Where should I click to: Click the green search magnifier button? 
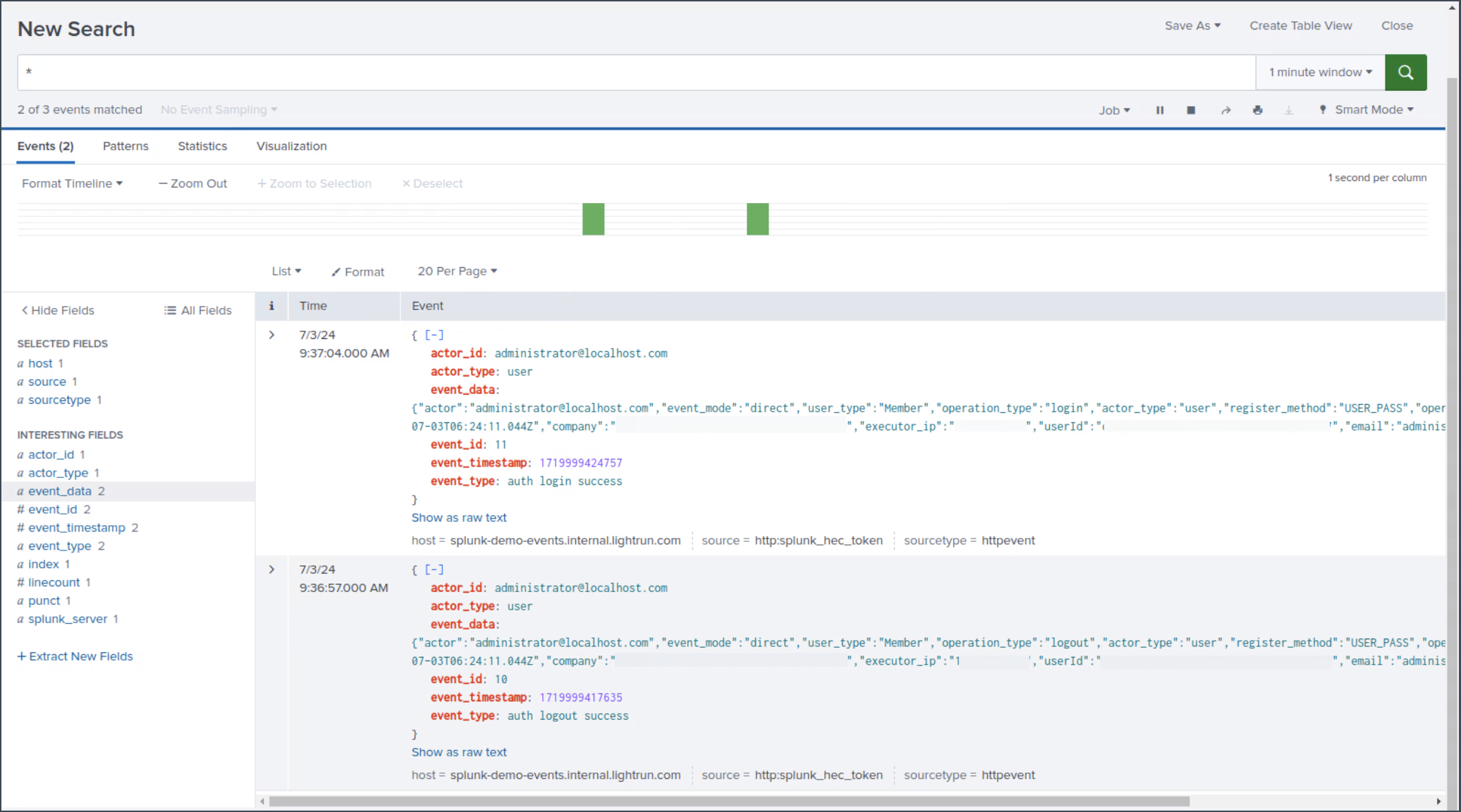(x=1405, y=73)
